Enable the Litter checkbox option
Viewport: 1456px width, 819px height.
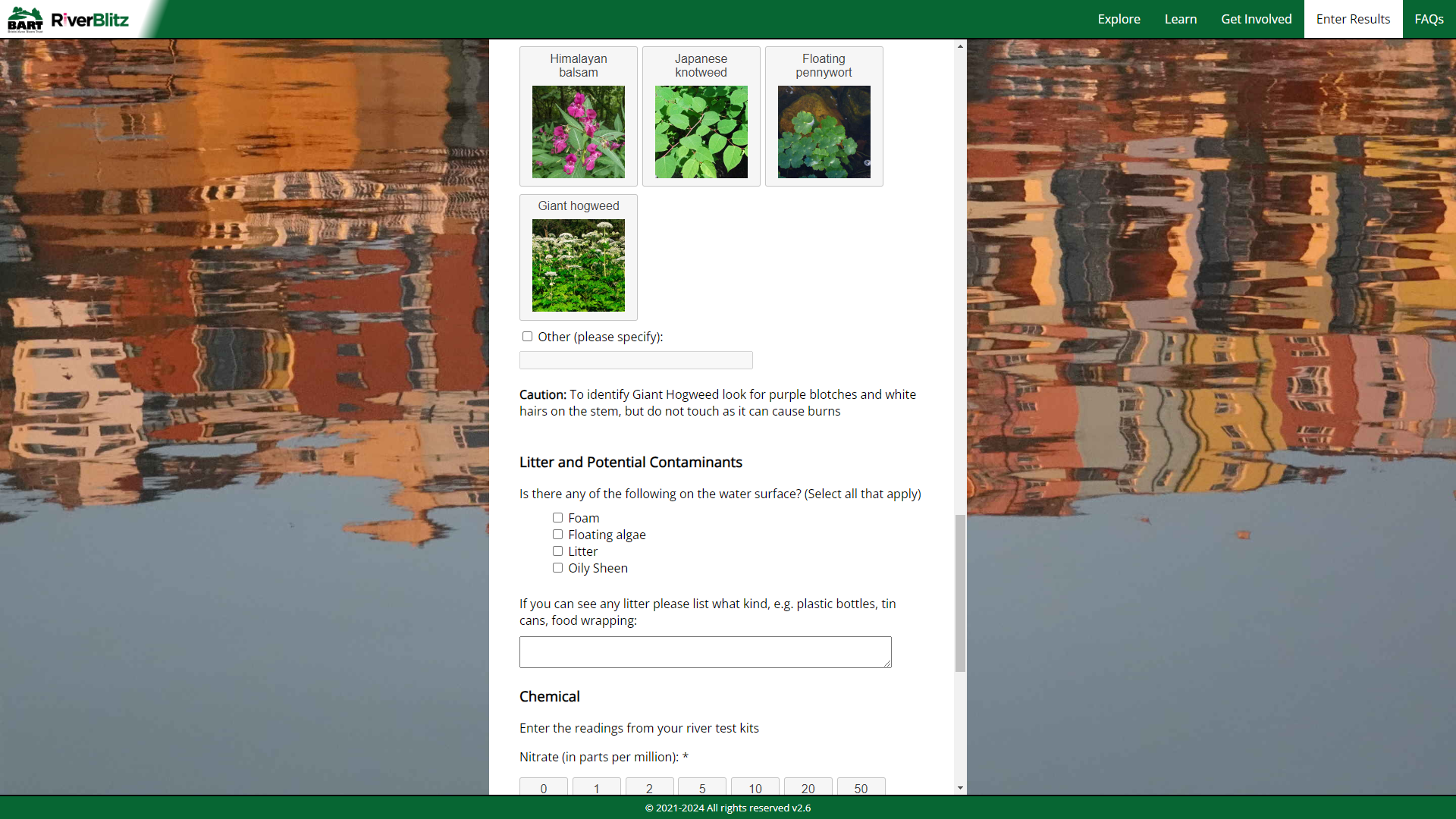click(558, 551)
